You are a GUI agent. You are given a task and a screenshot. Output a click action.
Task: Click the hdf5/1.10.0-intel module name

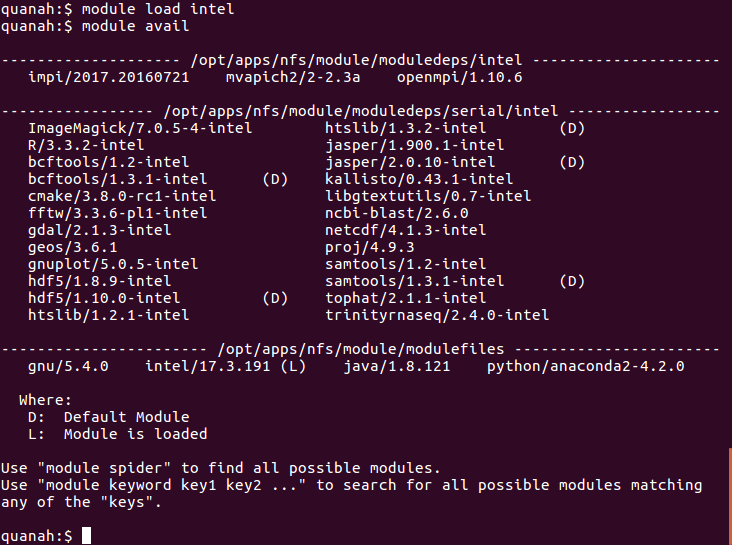coord(104,298)
